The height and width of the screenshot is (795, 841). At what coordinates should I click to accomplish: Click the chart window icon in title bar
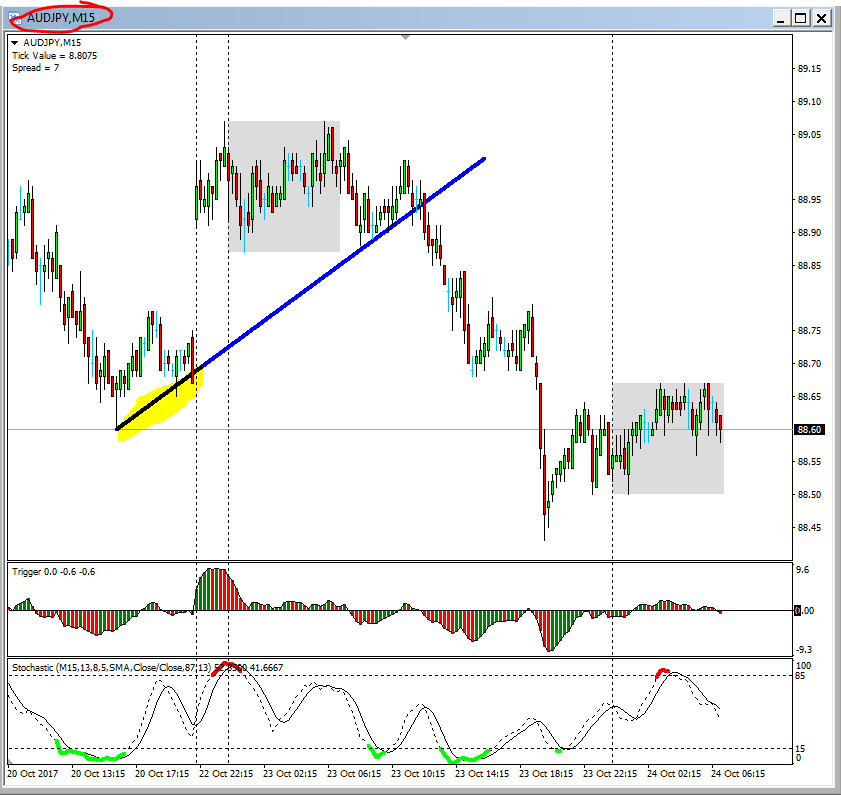pos(14,17)
